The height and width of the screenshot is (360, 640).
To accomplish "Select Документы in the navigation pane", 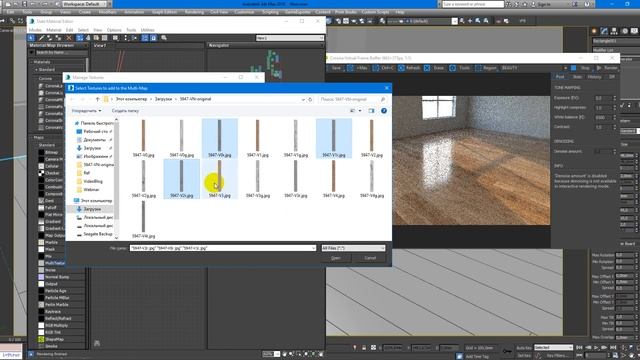I will (x=94, y=140).
